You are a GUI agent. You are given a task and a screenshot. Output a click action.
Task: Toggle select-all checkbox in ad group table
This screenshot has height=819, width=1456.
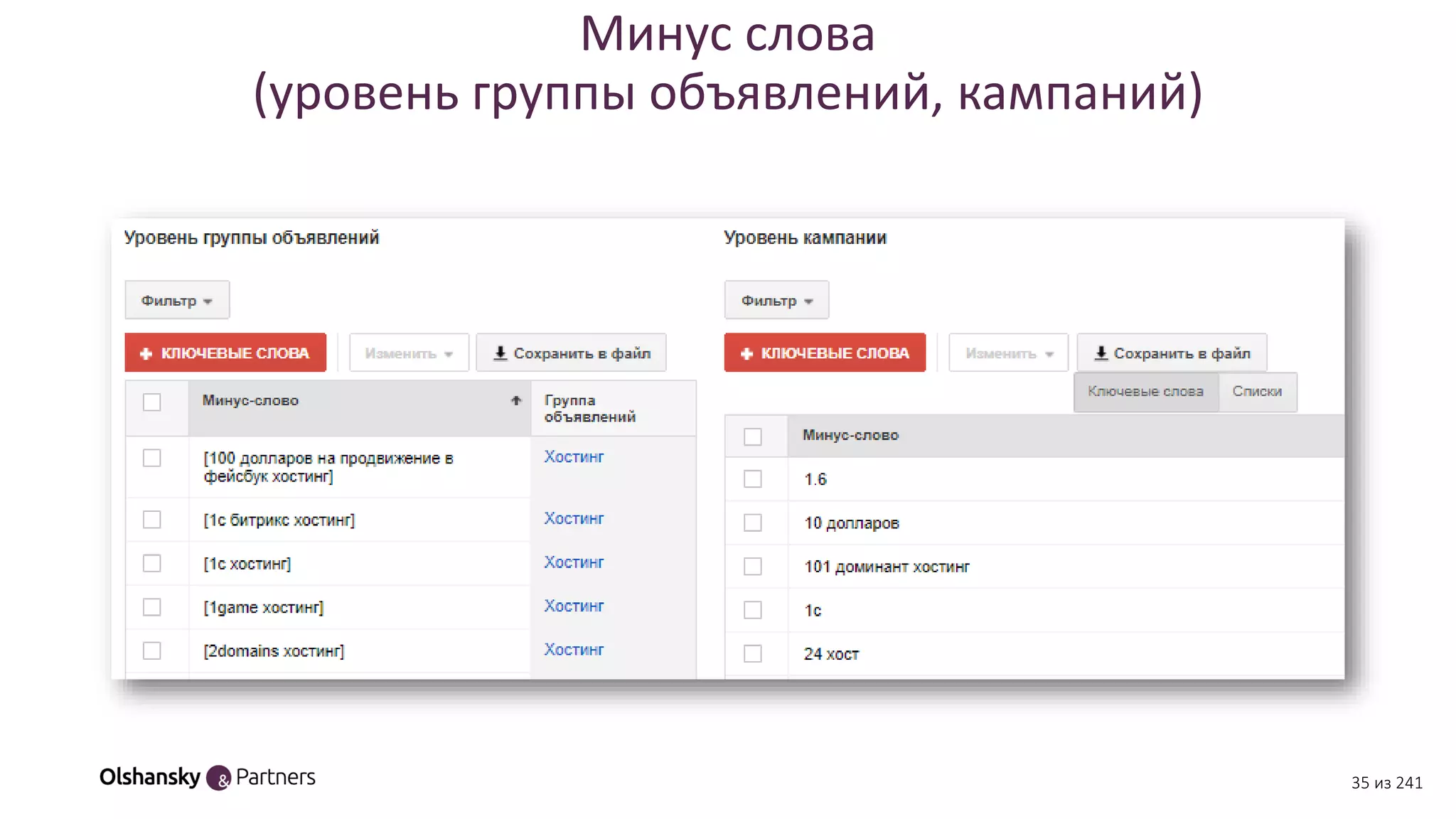151,402
